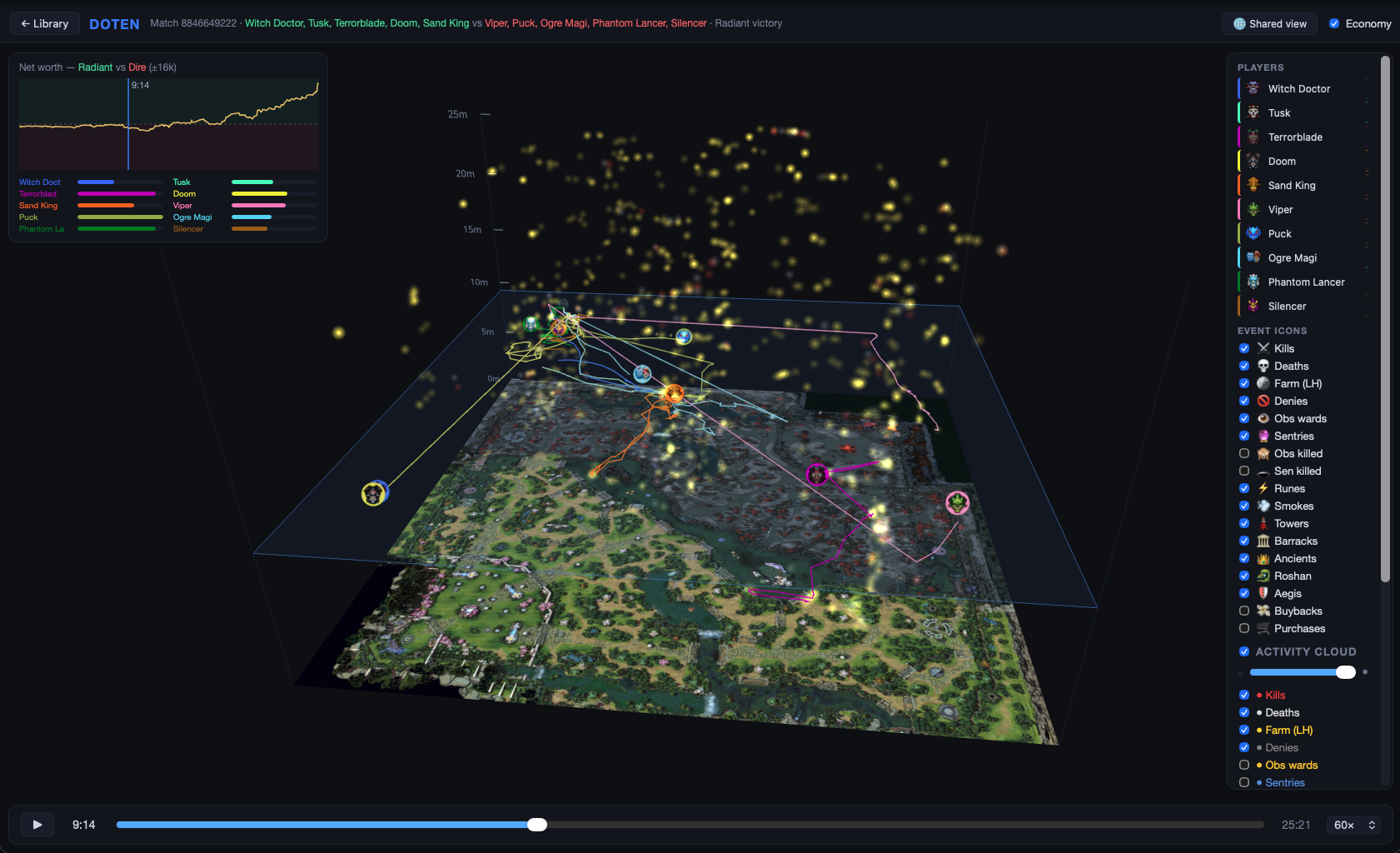Viewport: 1400px width, 853px height.
Task: Click the crown icon beside Ancients
Action: pyautogui.click(x=1263, y=558)
